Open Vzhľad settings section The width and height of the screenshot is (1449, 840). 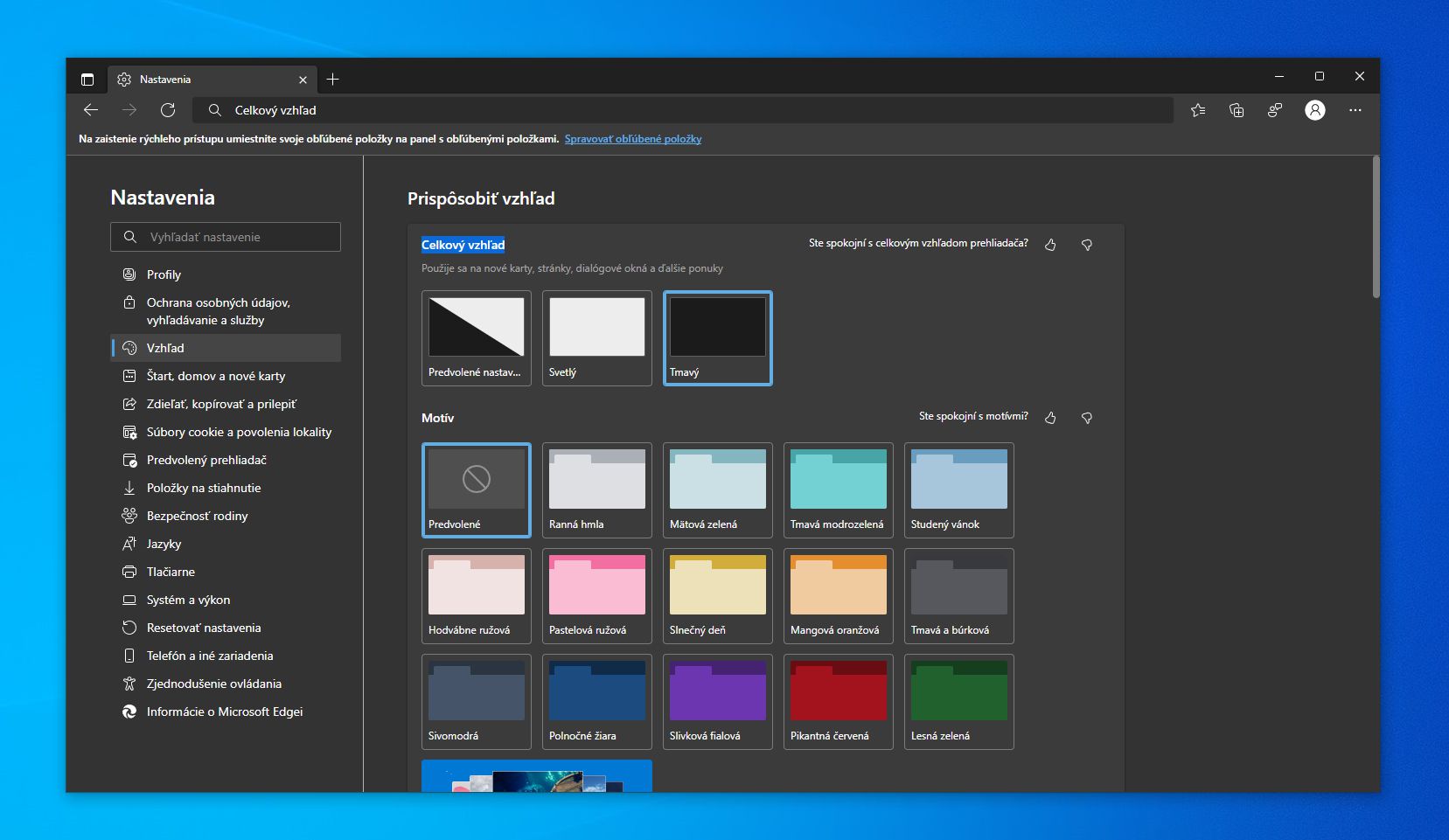point(226,348)
